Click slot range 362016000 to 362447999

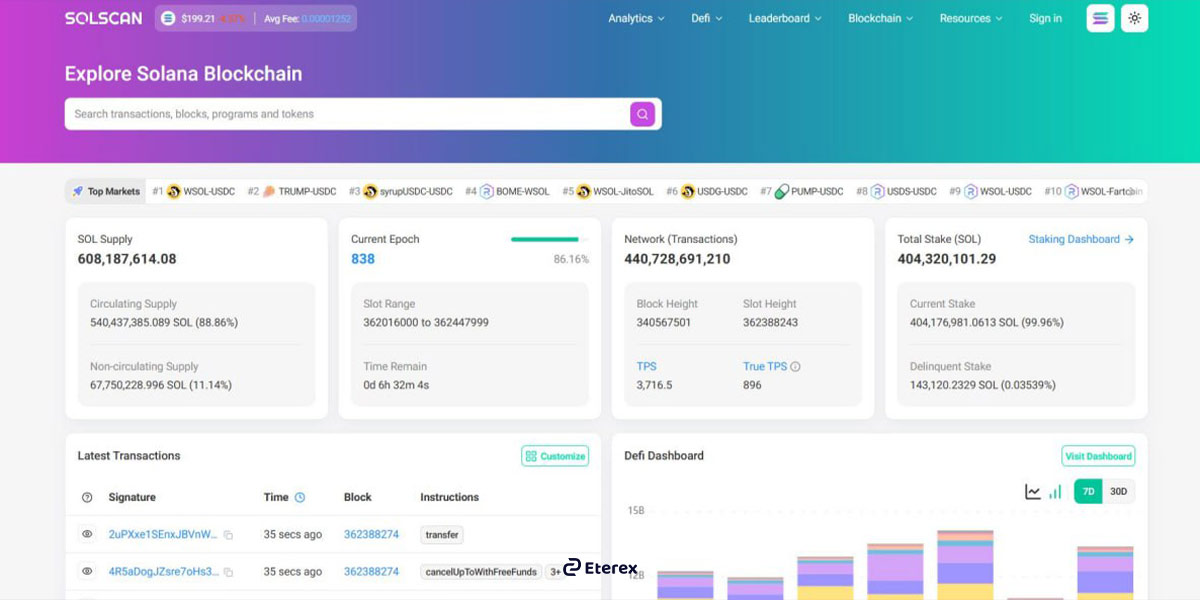tap(426, 322)
